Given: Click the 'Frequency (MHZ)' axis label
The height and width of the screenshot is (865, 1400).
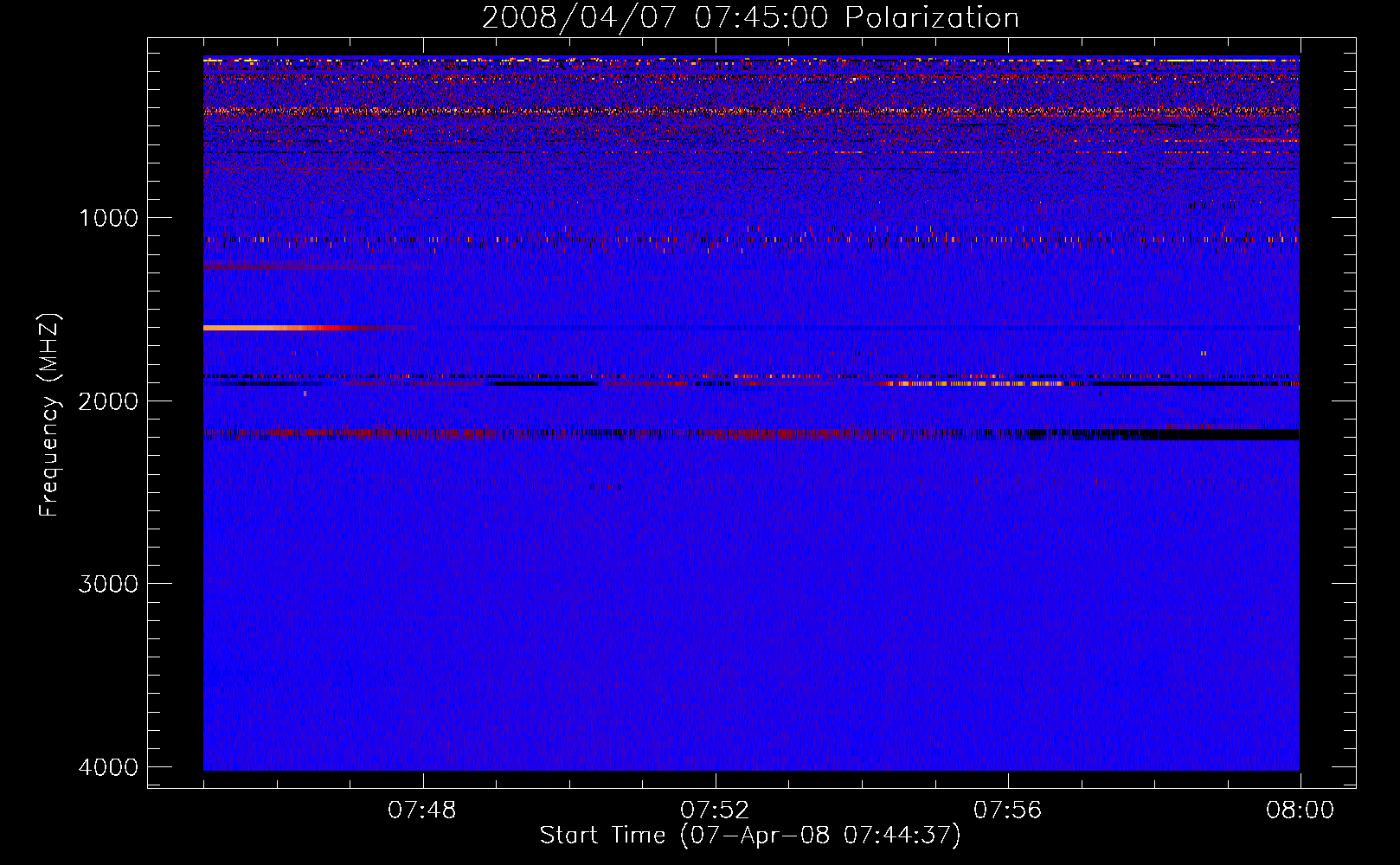Looking at the screenshot, I should click(x=50, y=415).
